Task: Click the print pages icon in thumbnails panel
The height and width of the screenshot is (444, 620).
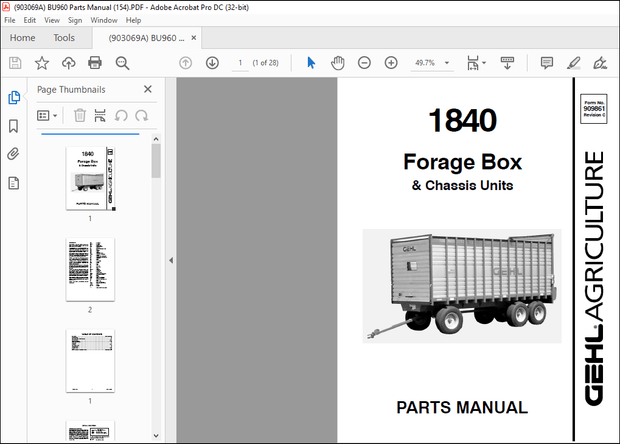Action: tap(100, 115)
